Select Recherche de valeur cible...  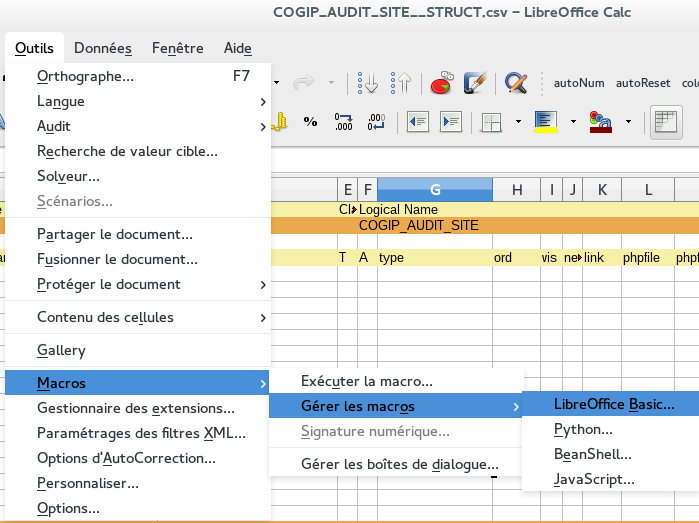click(138, 152)
